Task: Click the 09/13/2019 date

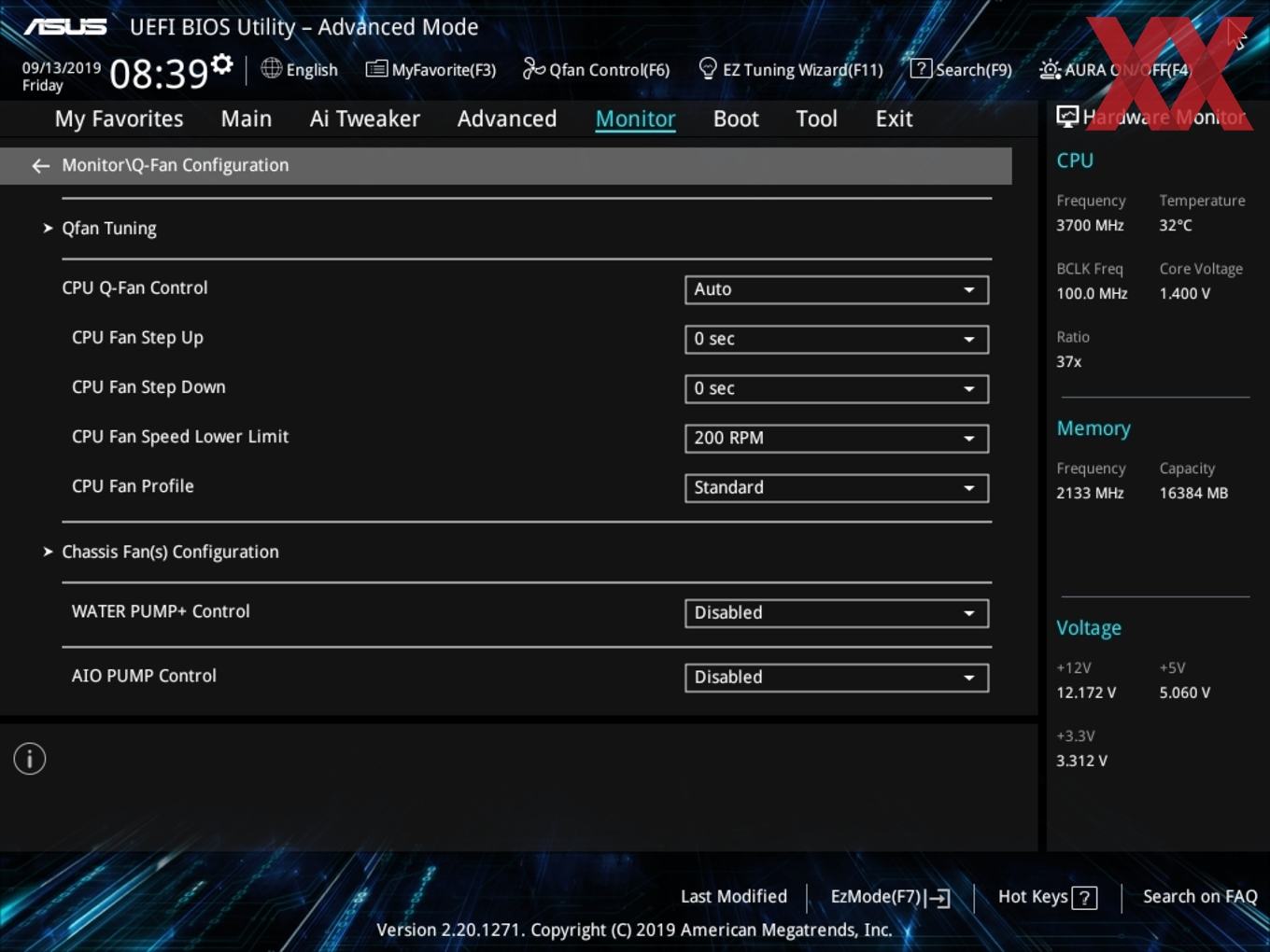Action: coord(62,67)
